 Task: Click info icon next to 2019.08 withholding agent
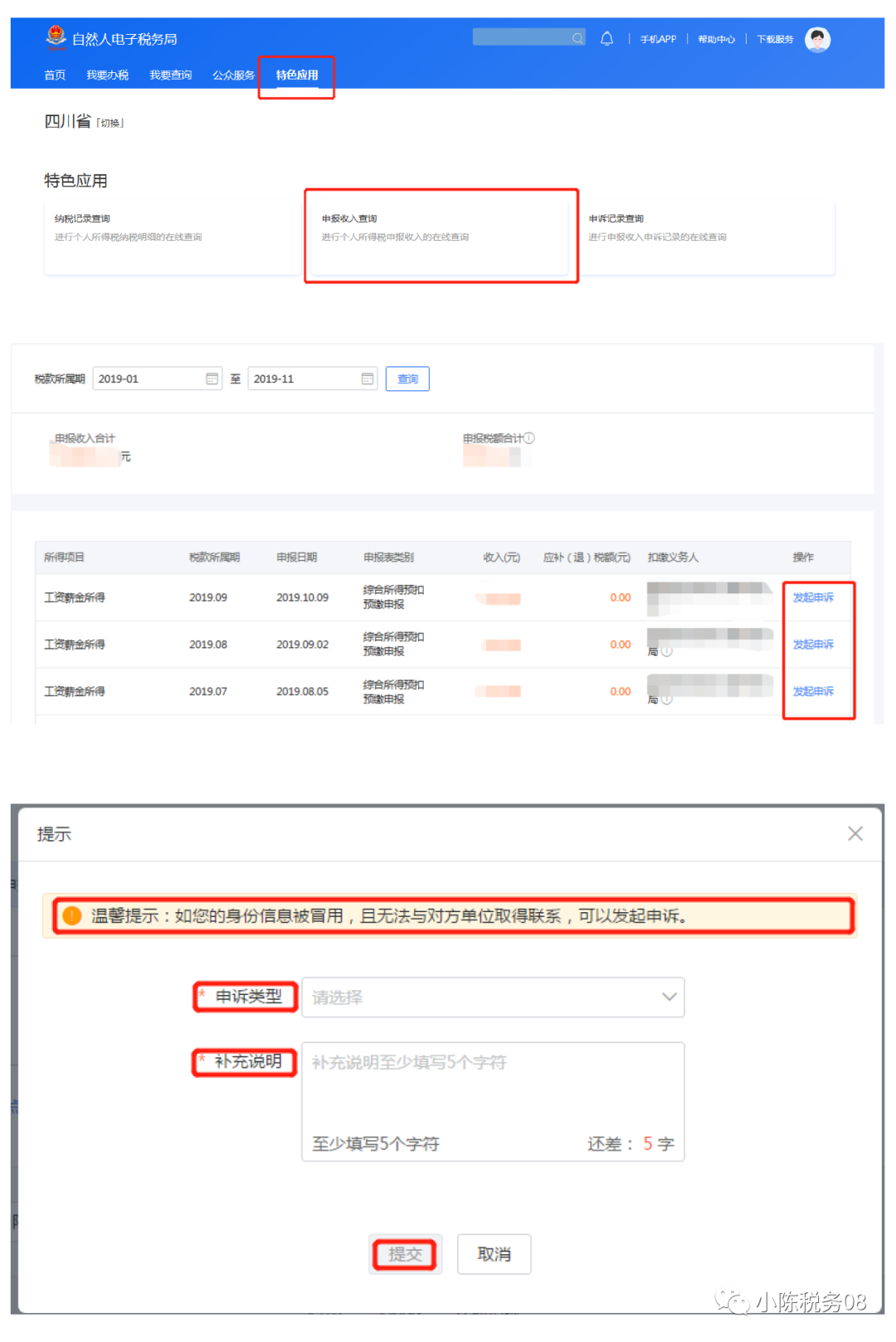(667, 652)
